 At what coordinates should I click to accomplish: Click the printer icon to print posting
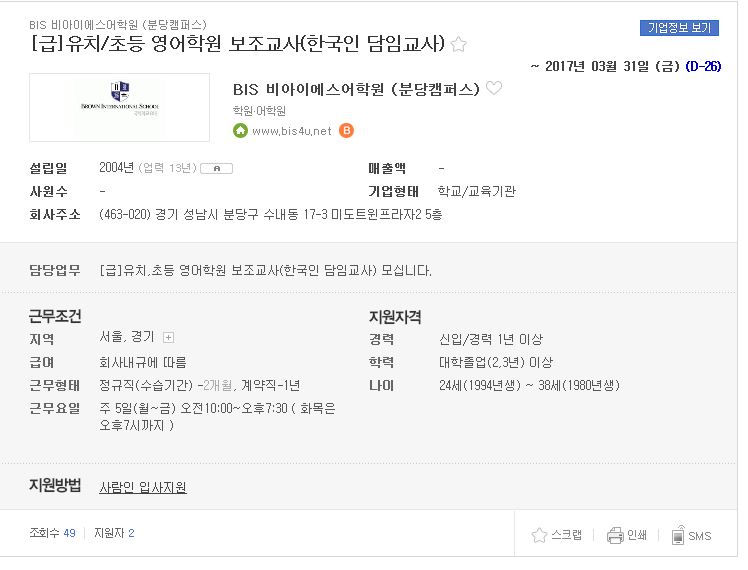point(615,536)
